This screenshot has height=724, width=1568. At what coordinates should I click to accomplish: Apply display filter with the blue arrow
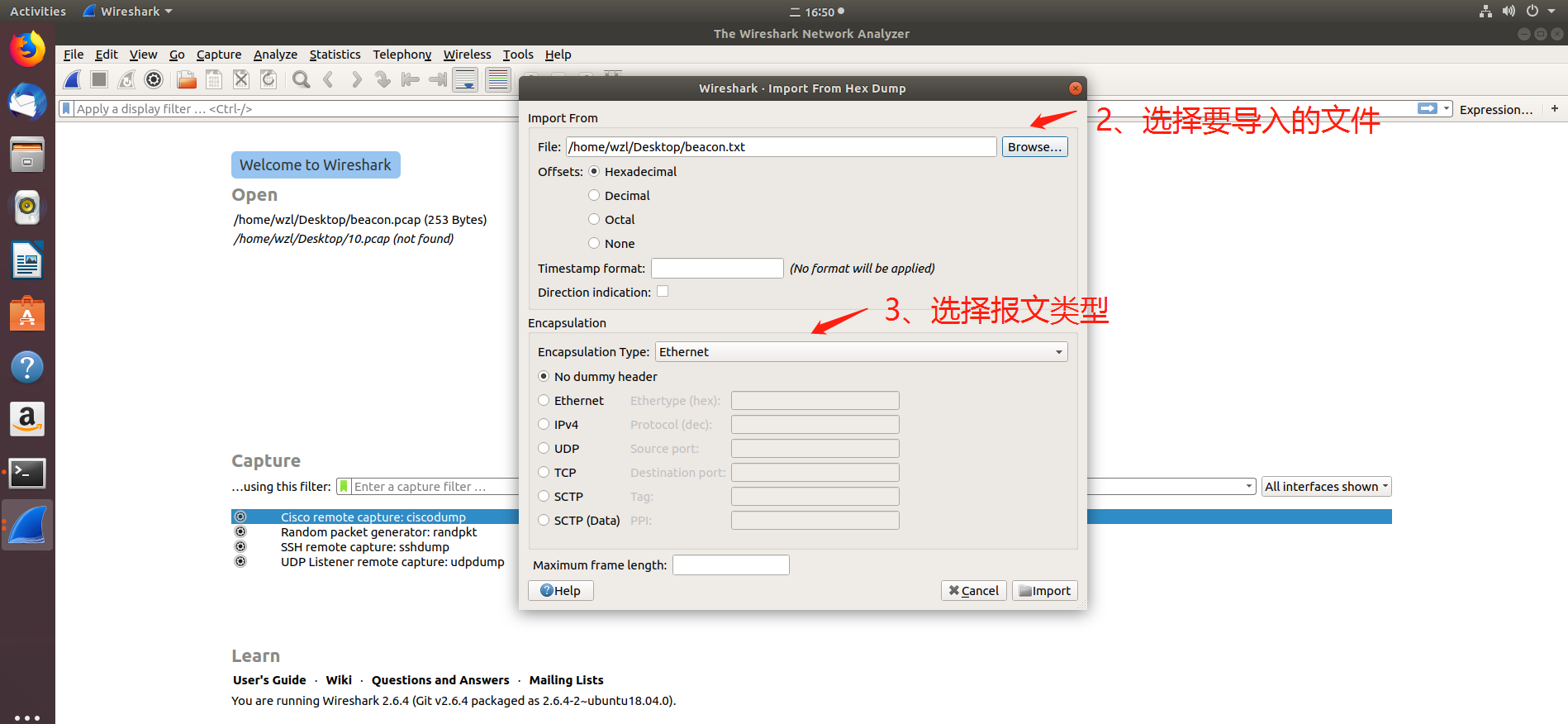pos(1427,108)
